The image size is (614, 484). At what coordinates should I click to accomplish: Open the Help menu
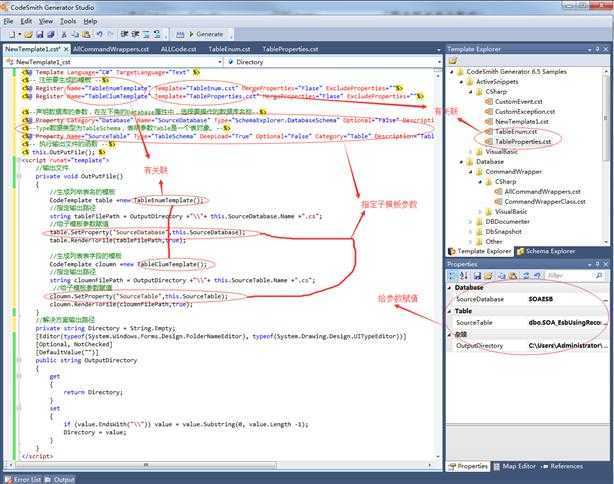pyautogui.click(x=90, y=21)
